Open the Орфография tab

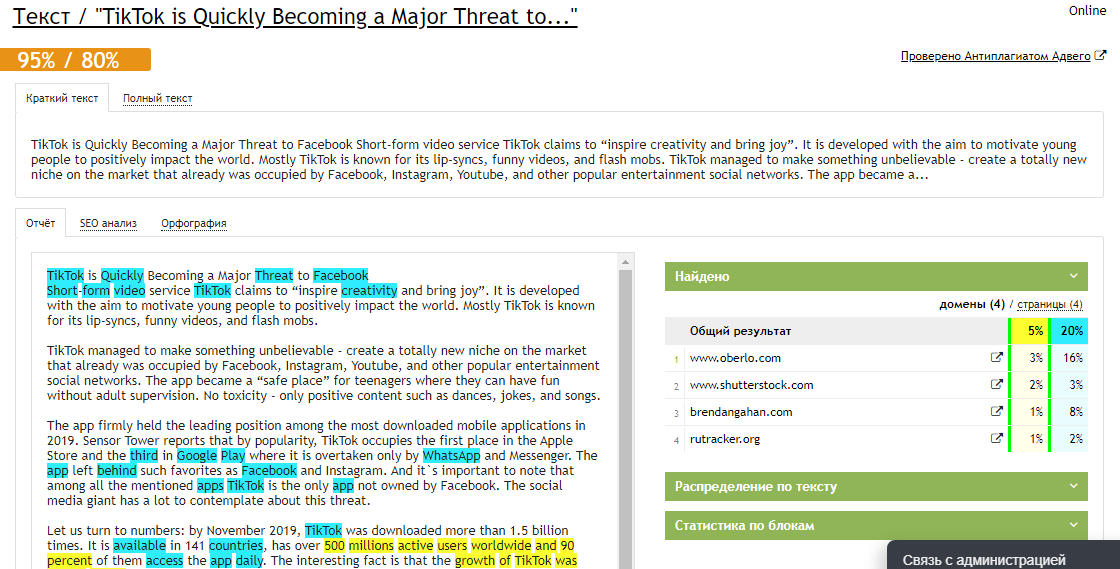pos(194,223)
